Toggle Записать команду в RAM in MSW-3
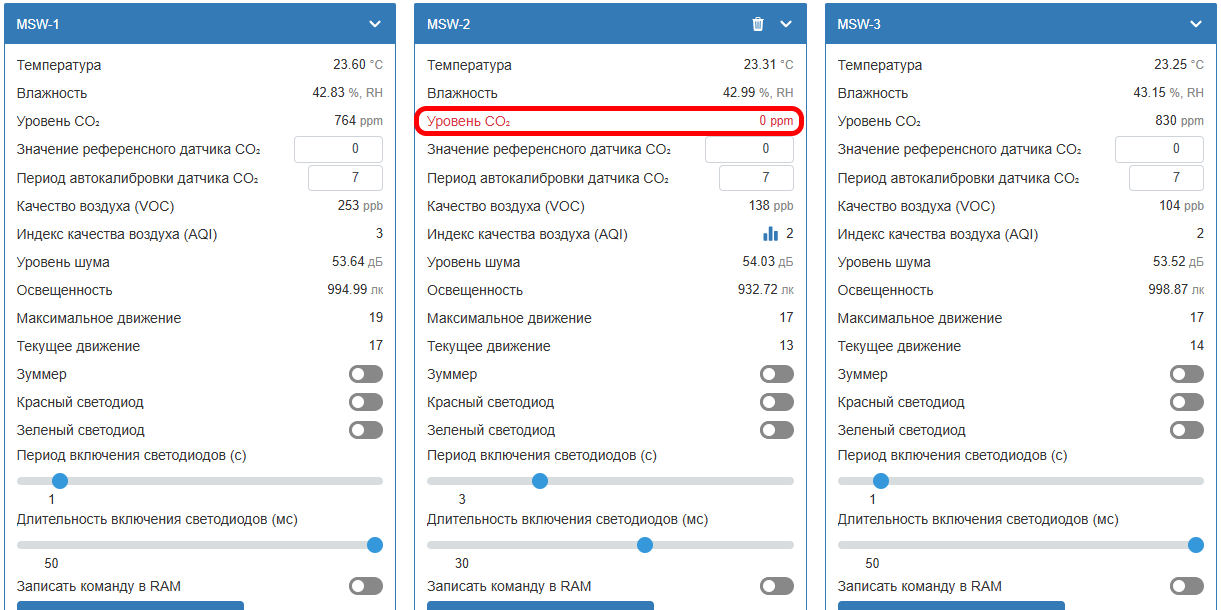 point(1187,586)
